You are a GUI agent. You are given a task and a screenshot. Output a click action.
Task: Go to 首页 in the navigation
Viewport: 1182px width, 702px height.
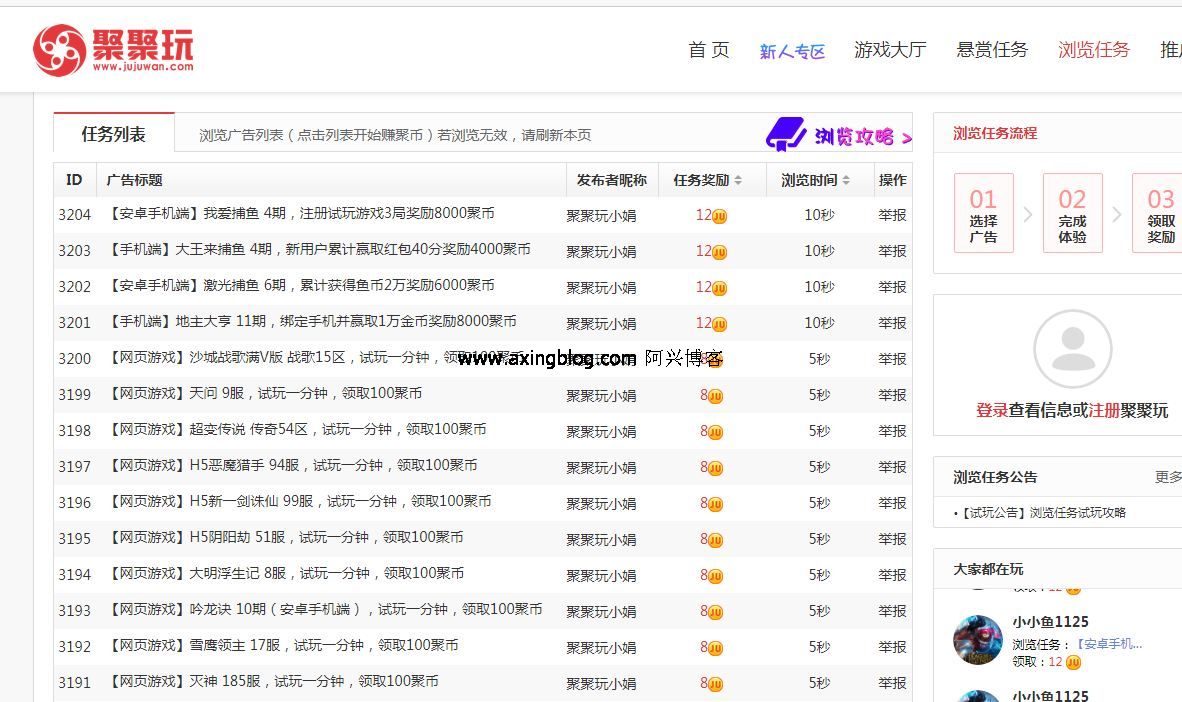point(709,50)
